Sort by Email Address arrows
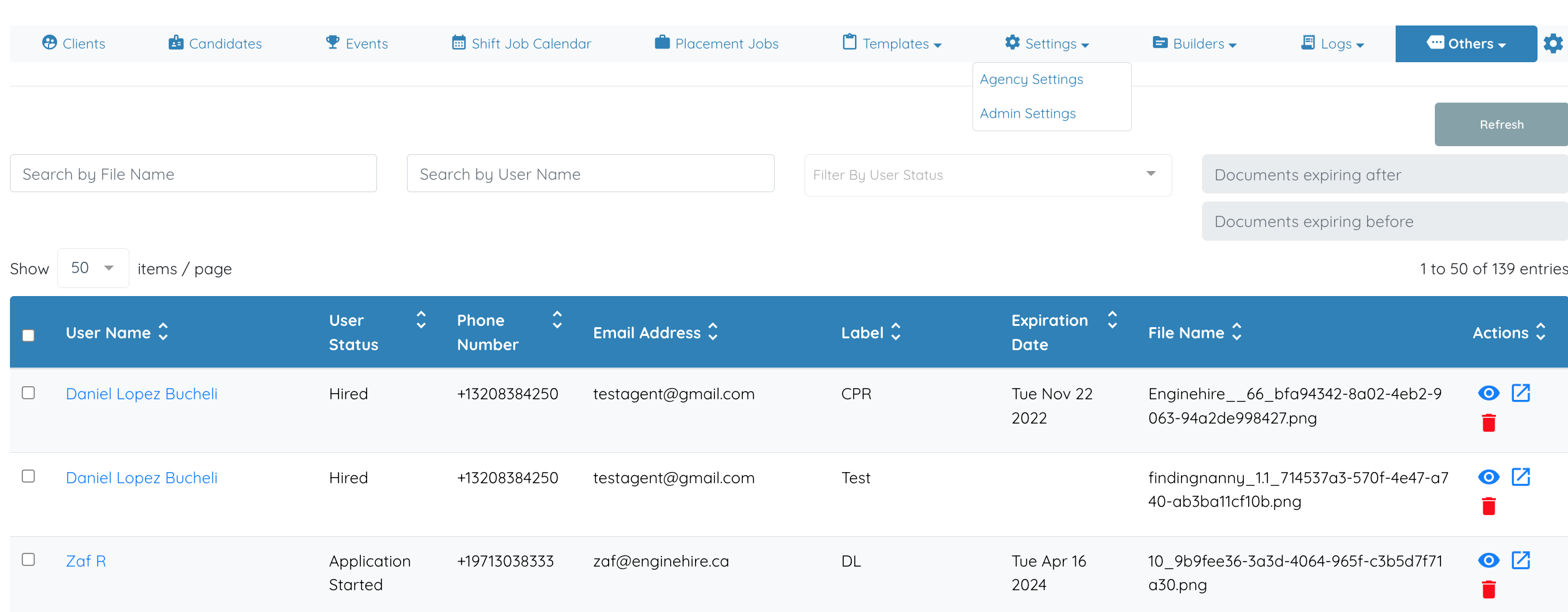This screenshot has height=612, width=1568. (713, 332)
